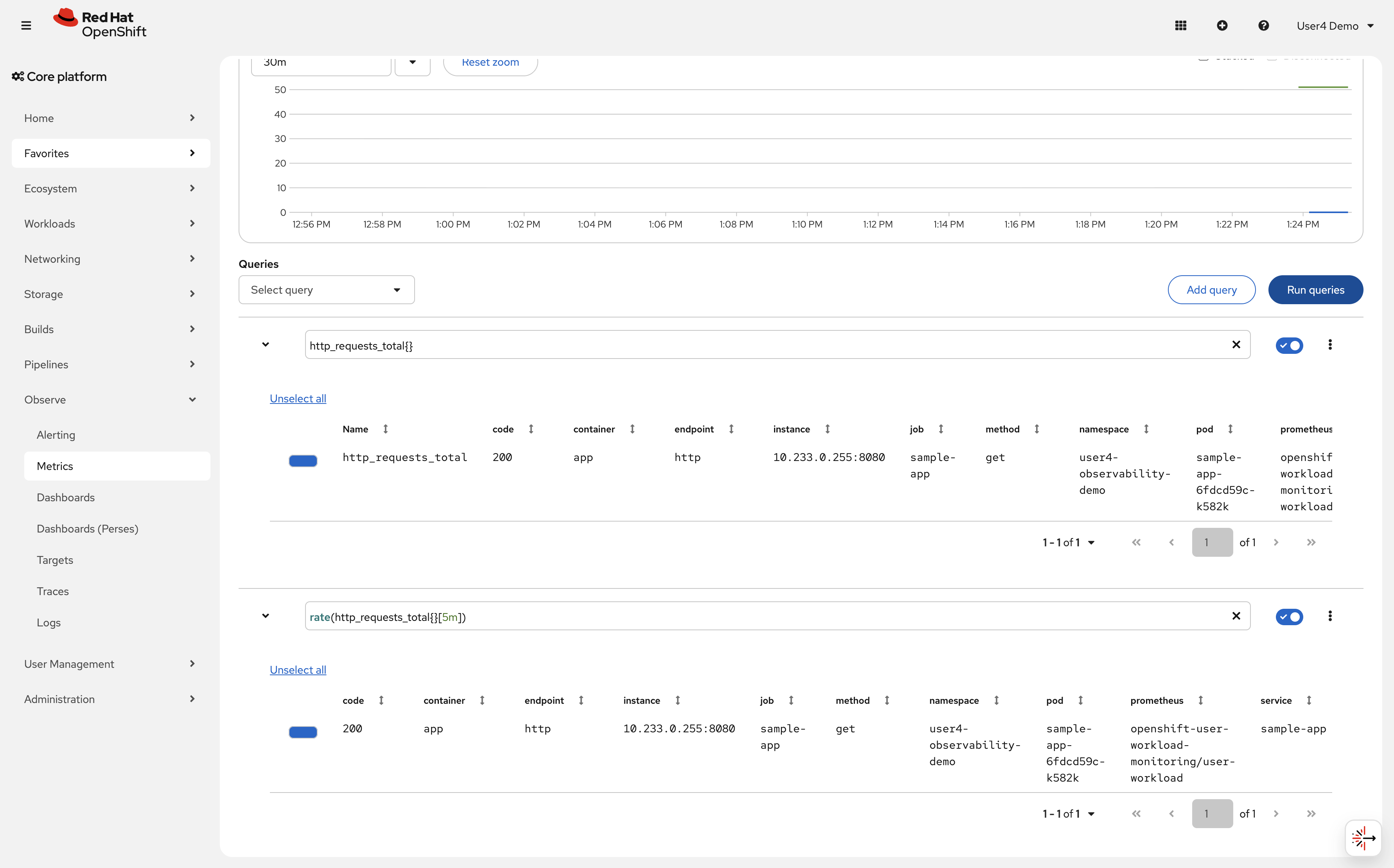Disable the rate query toggle
Screen dimensions: 1394x868
(x=1290, y=617)
